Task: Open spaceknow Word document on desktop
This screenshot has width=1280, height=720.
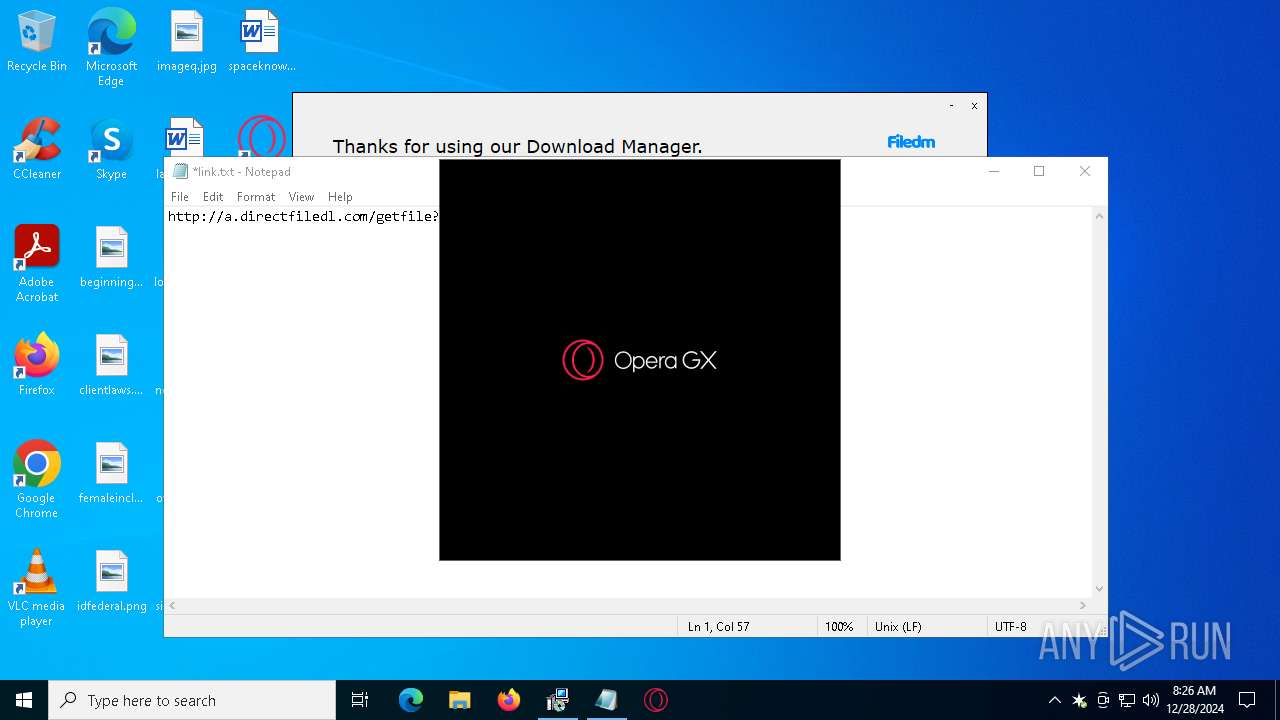Action: point(261,42)
